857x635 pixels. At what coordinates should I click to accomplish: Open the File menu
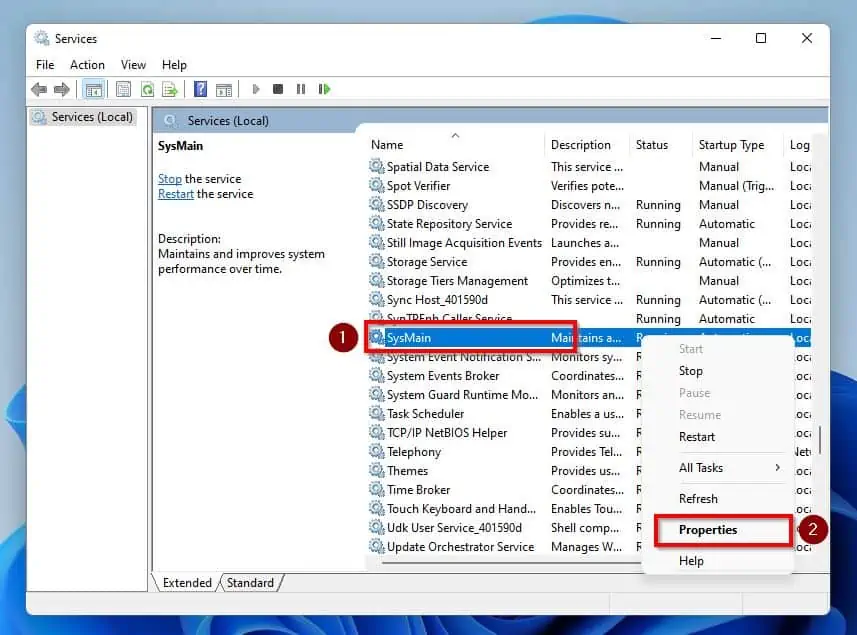coord(45,64)
